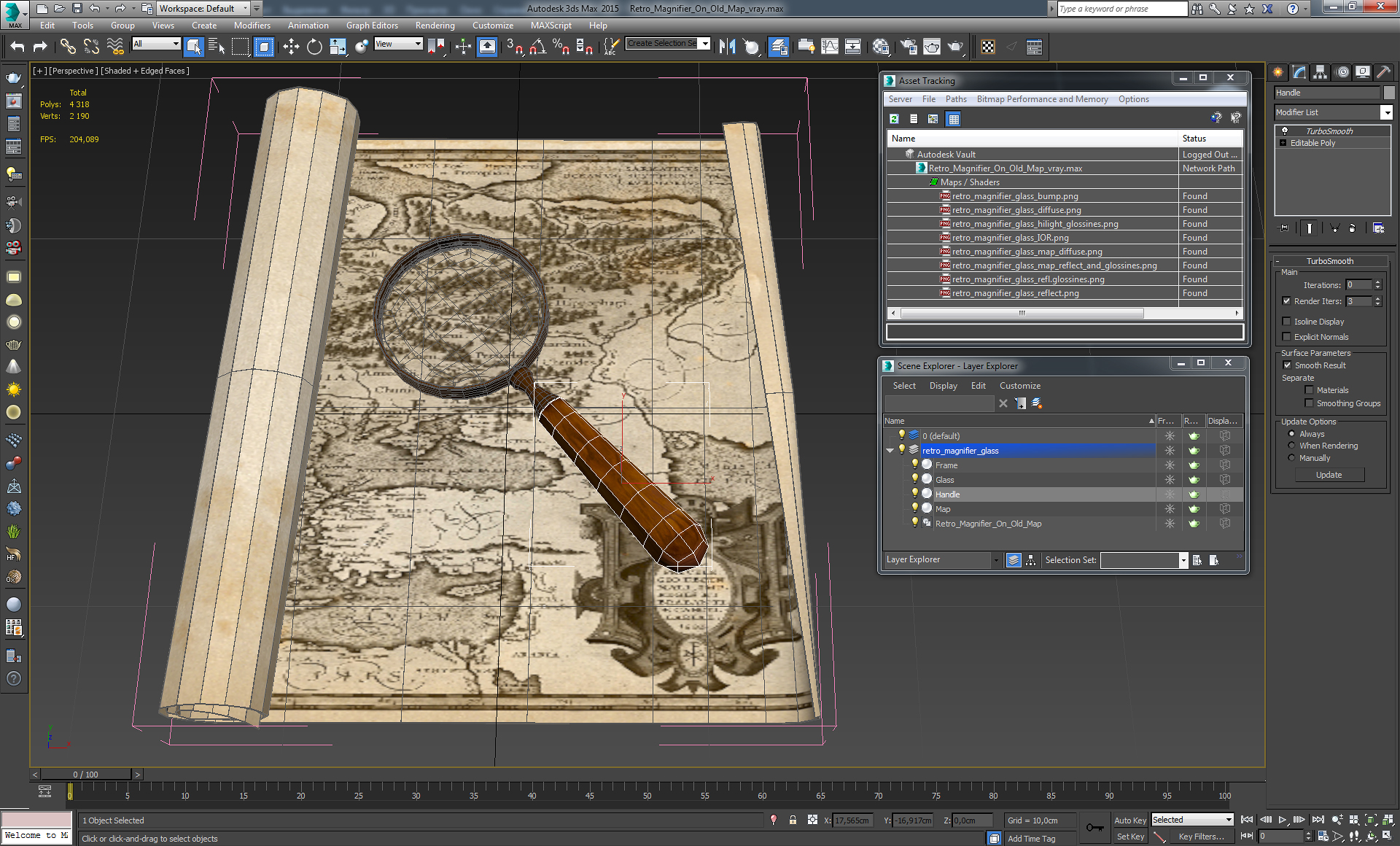
Task: Toggle Smooth Result checkbox
Action: [x=1286, y=365]
